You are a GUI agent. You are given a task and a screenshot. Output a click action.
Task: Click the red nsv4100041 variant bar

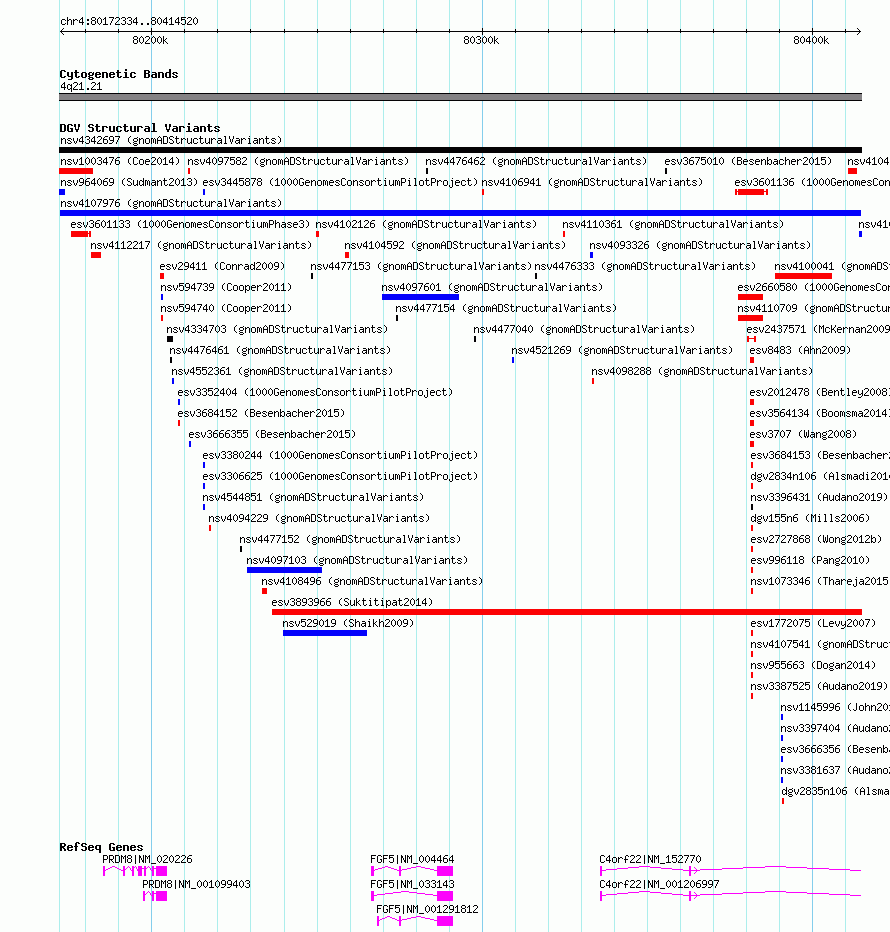point(803,276)
